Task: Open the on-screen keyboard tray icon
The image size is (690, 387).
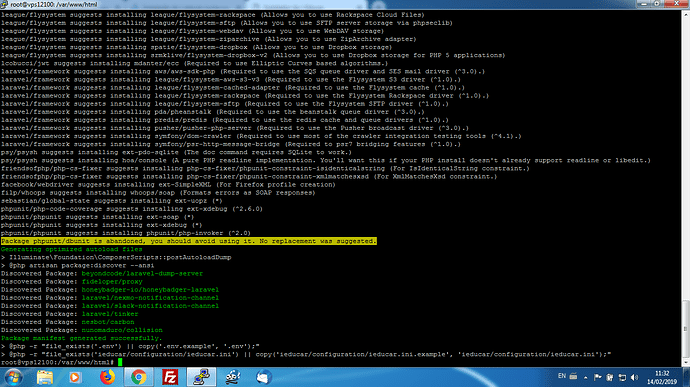Action: pos(573,376)
